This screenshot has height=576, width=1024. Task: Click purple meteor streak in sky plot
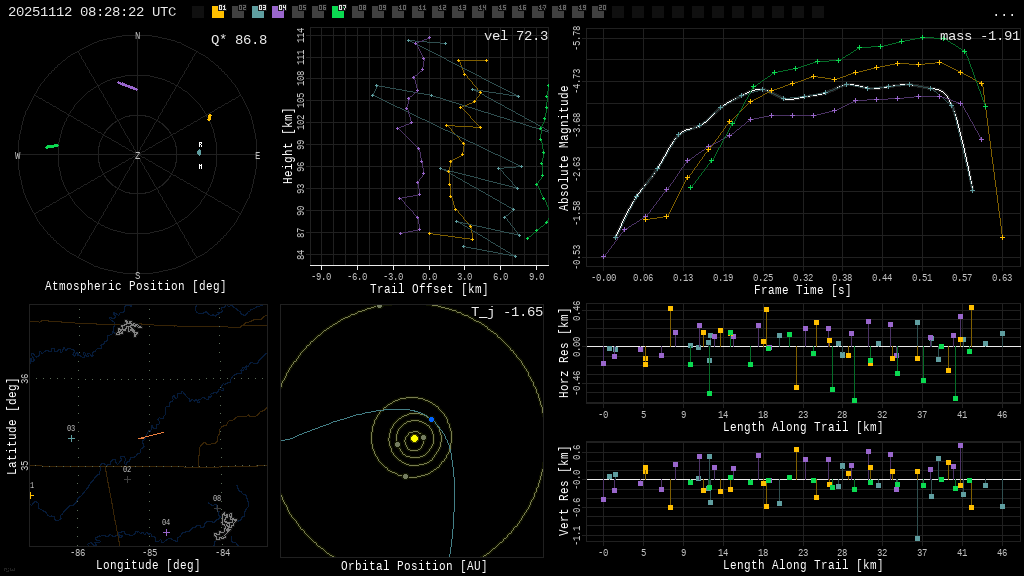coord(127,87)
